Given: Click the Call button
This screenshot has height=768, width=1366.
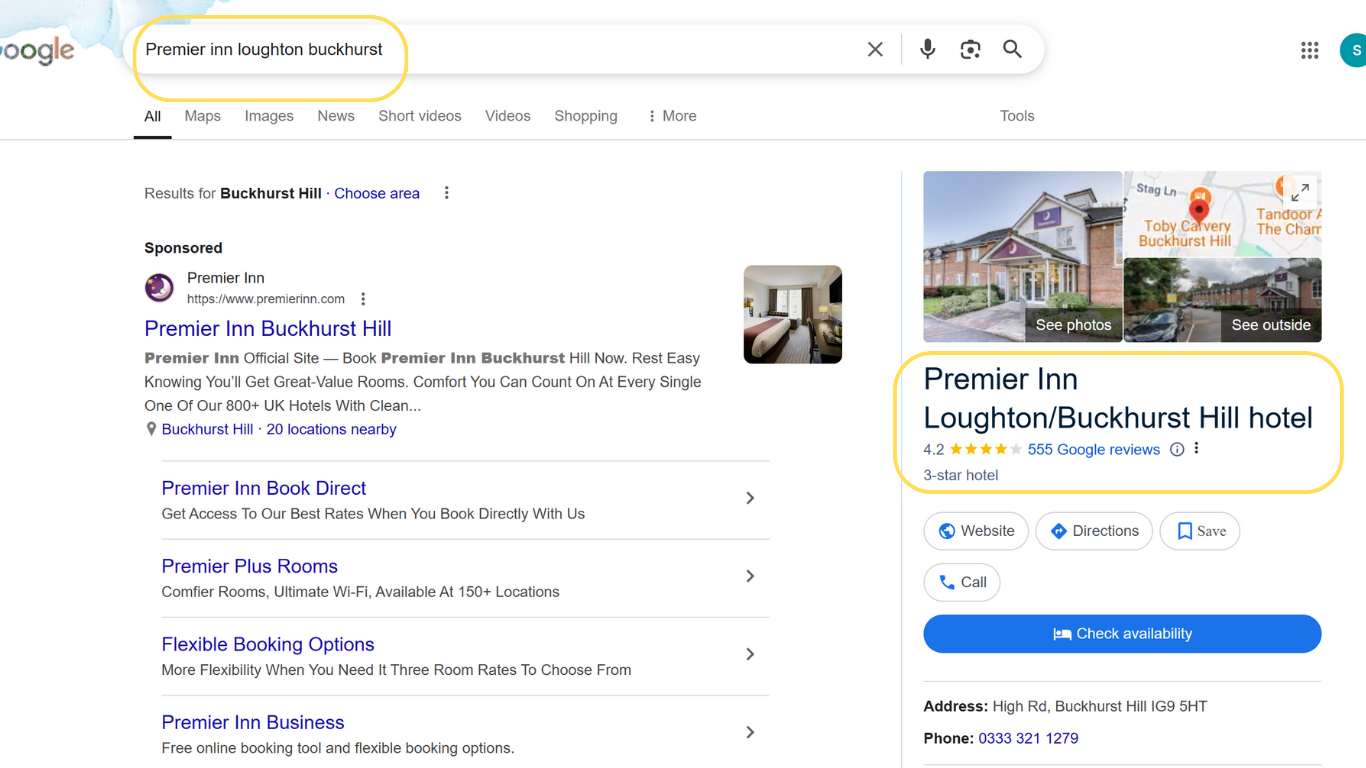Looking at the screenshot, I should pos(962,582).
